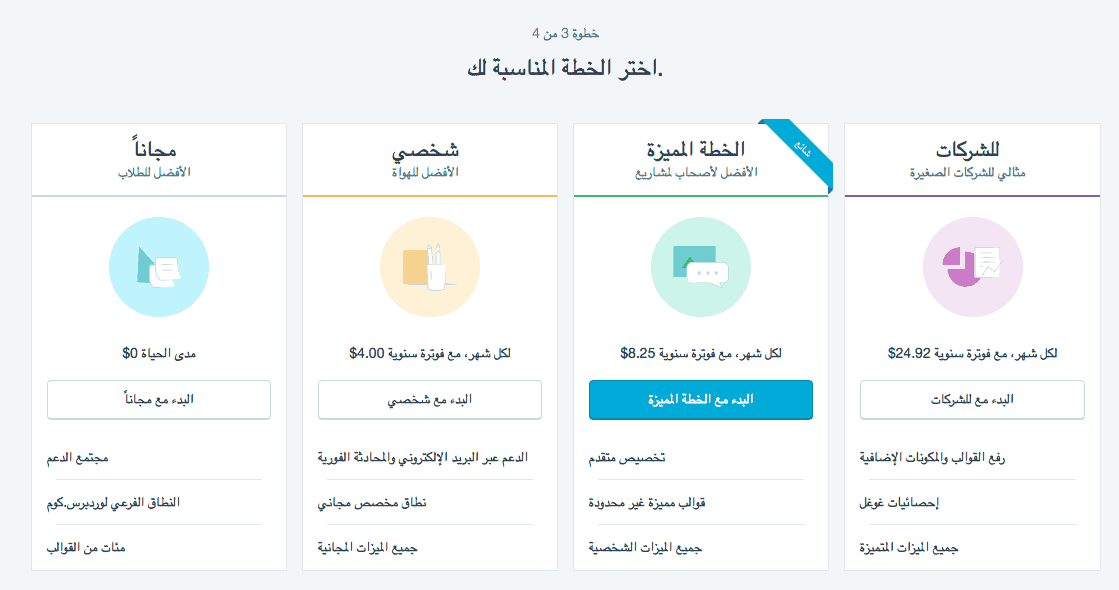The height and width of the screenshot is (590, 1119).
Task: Click the 'قوالب مميزة غير محدودة' feature item
Action: 647,503
